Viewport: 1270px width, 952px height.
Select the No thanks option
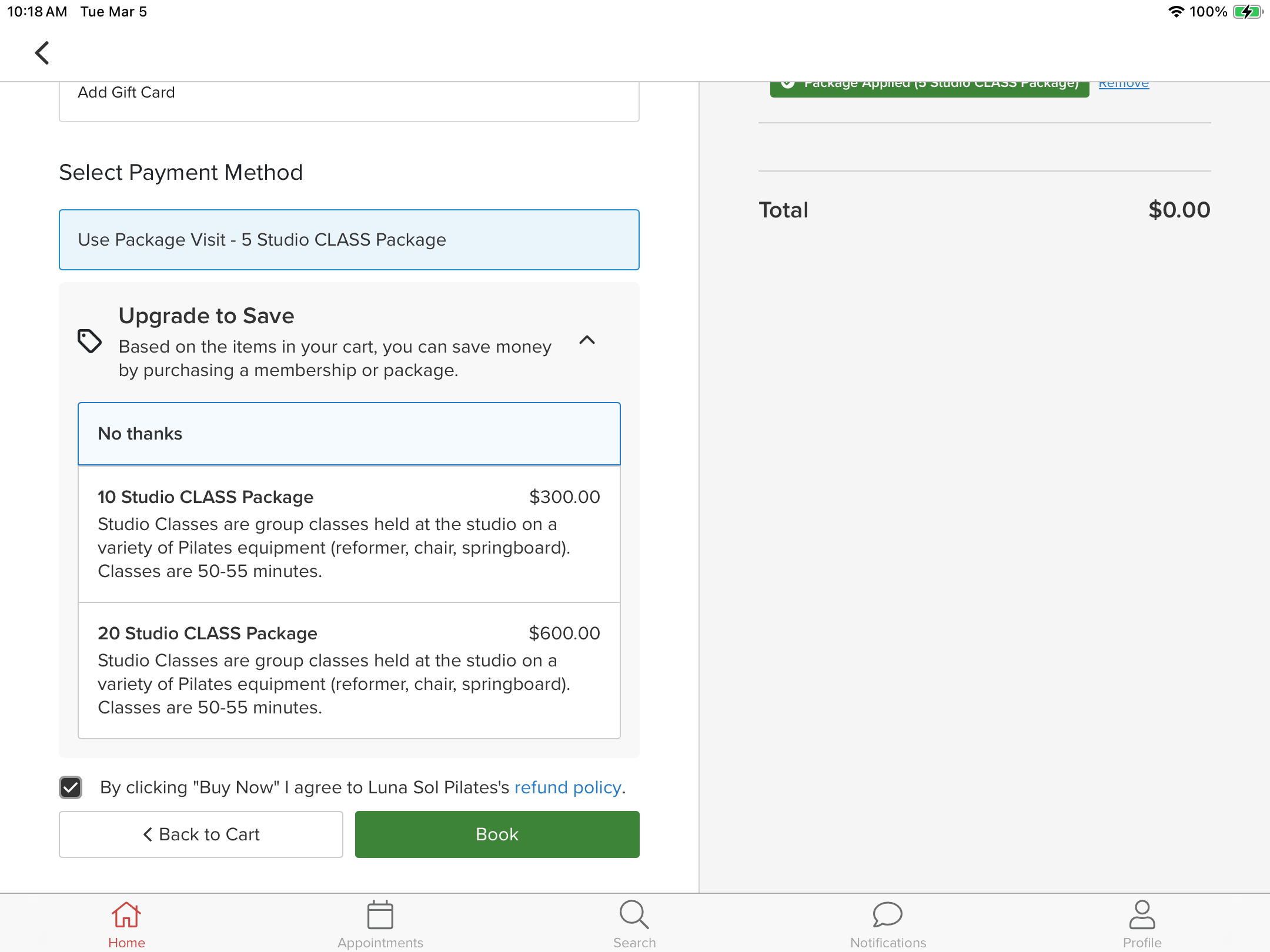point(349,434)
